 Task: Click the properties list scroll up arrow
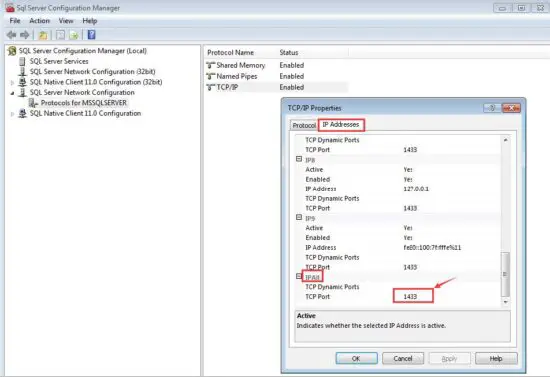pyautogui.click(x=505, y=140)
